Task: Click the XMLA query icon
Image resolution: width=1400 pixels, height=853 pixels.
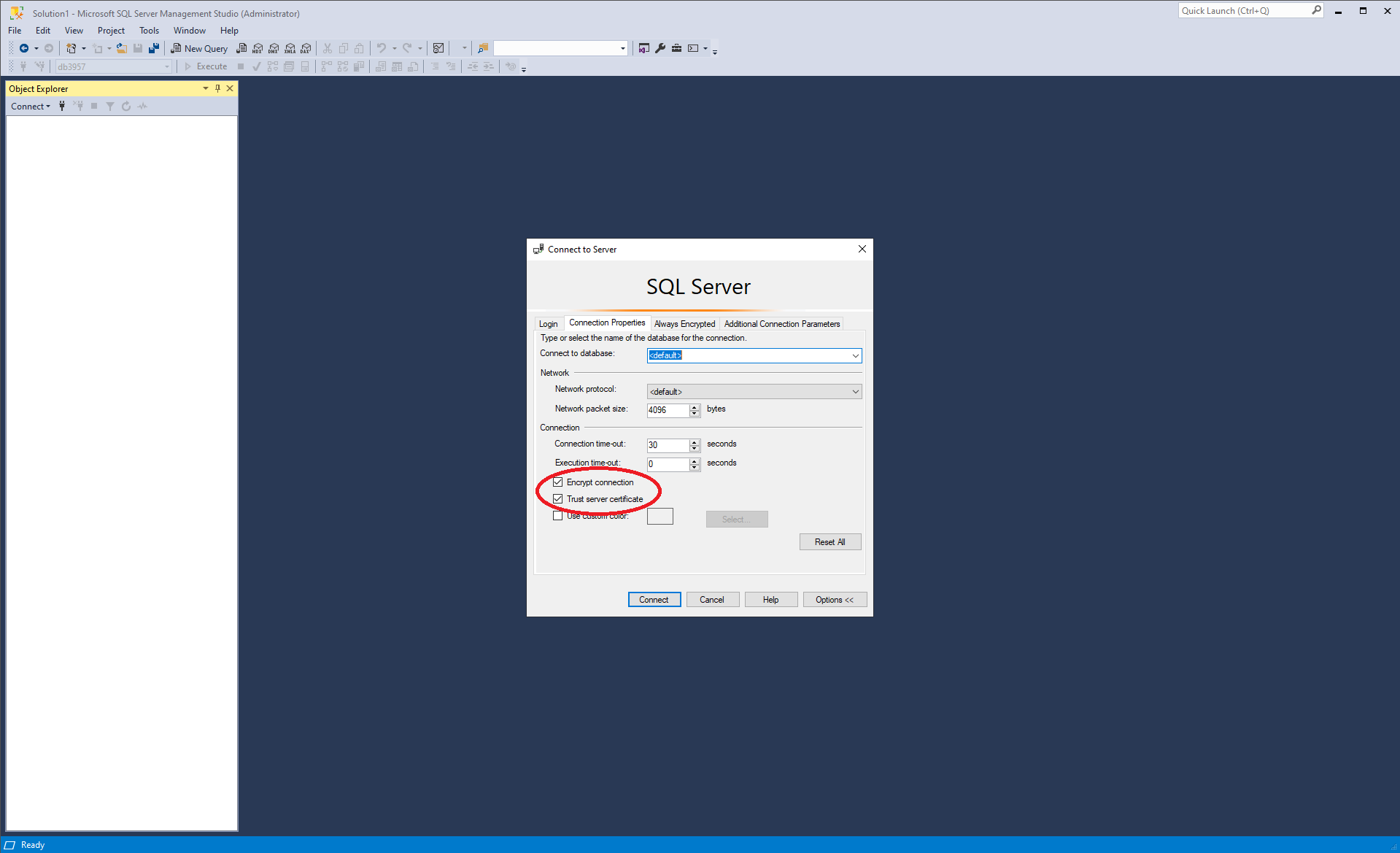Action: [x=290, y=48]
